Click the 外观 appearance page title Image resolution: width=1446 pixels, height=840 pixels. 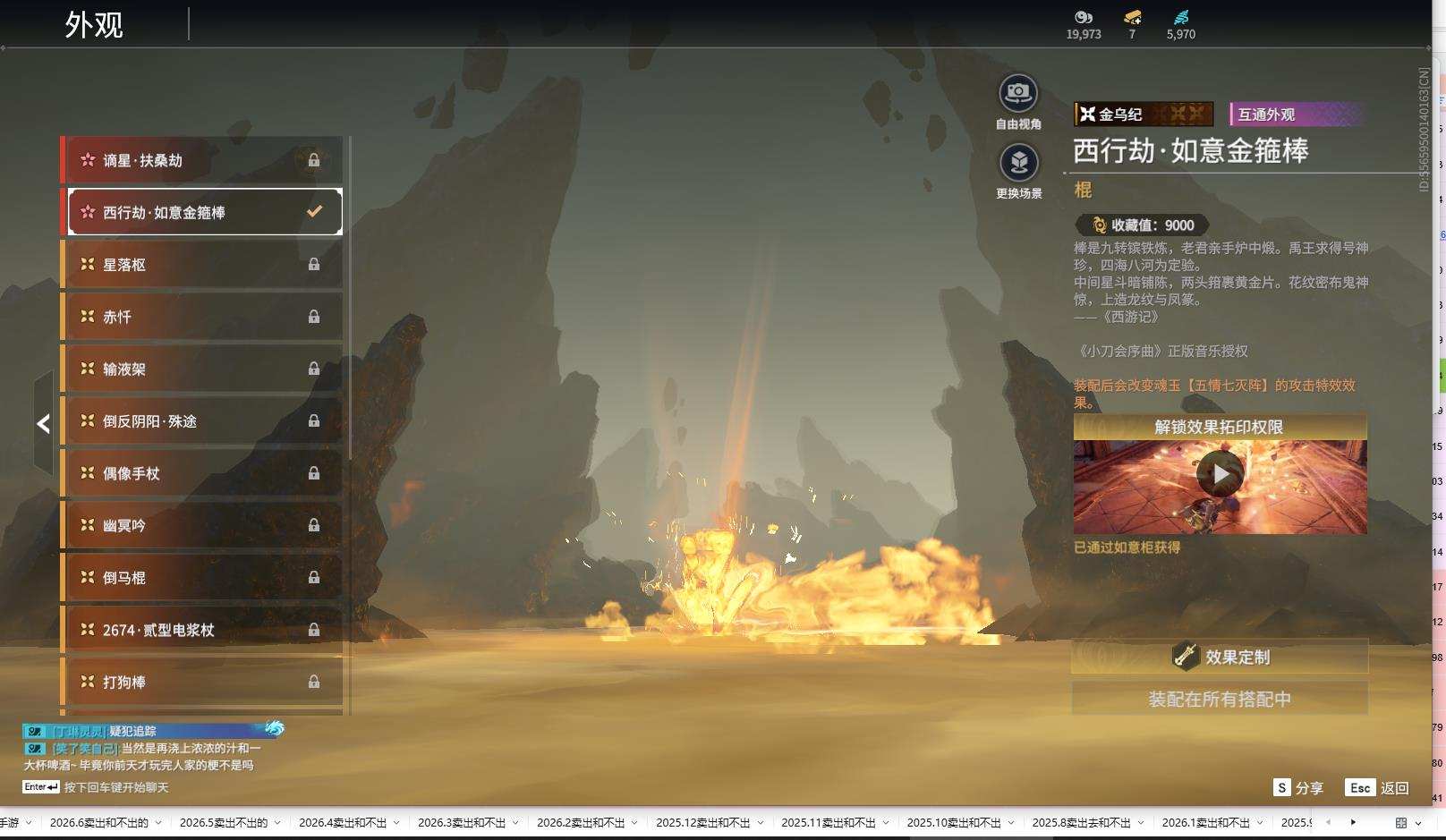point(94,25)
